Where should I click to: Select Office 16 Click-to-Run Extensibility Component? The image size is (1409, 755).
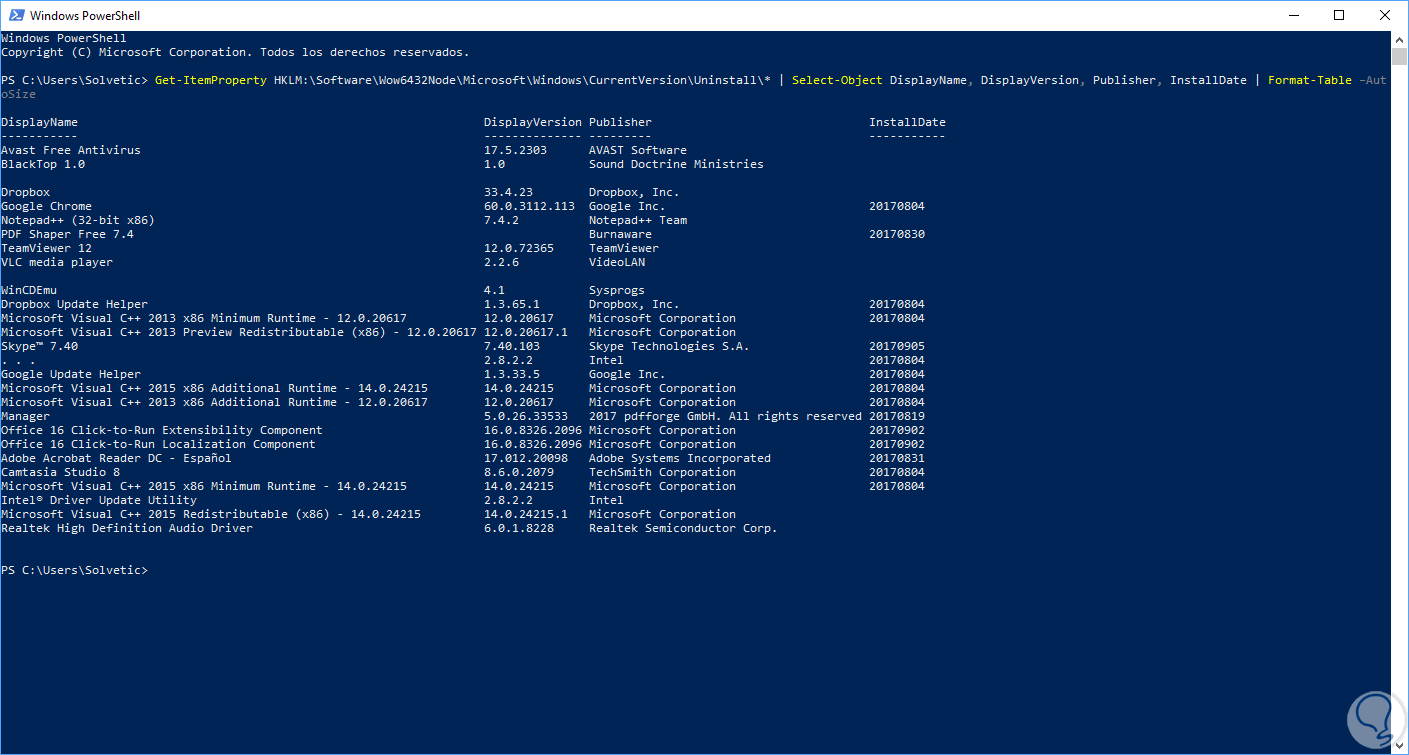click(x=162, y=430)
